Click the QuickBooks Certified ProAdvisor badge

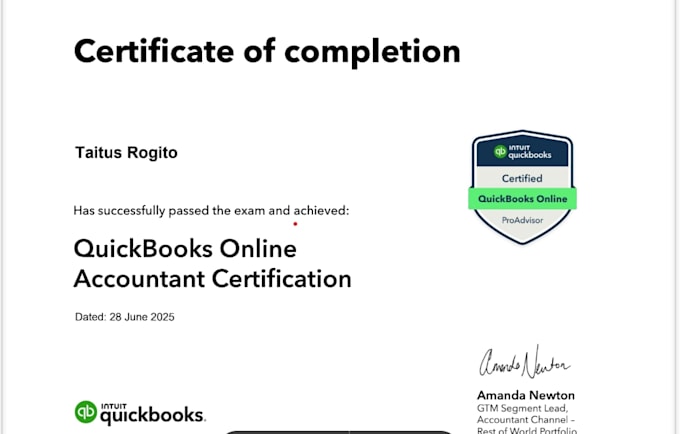point(523,187)
